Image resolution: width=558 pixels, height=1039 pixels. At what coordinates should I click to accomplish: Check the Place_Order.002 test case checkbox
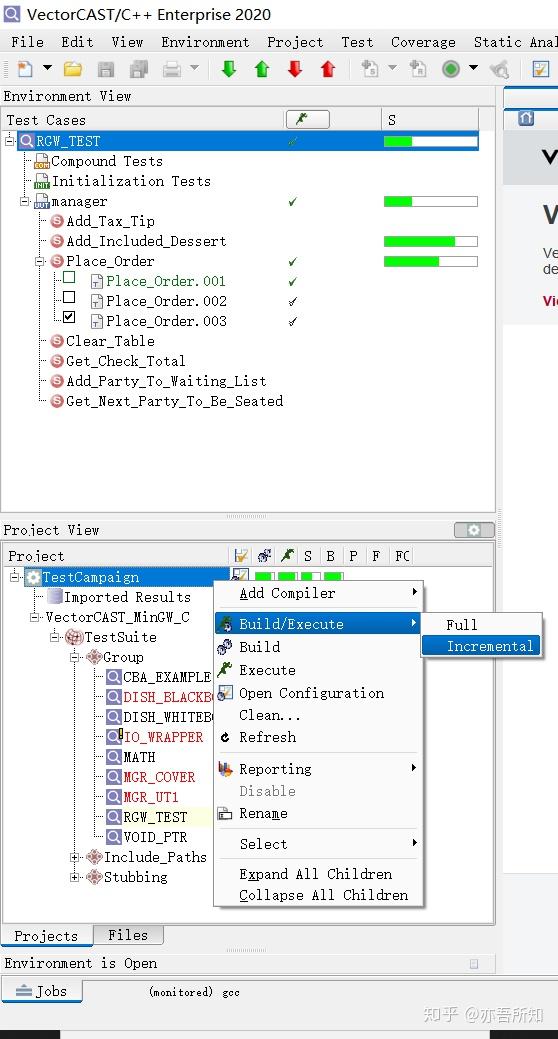[69, 298]
